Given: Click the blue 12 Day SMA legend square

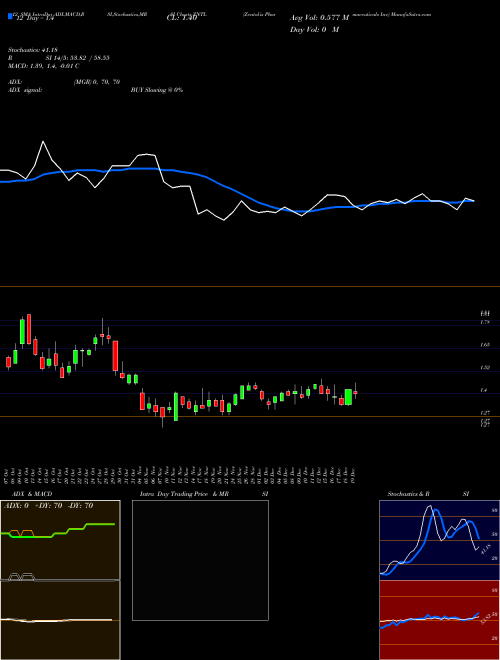Looking at the screenshot, I should point(11,16).
